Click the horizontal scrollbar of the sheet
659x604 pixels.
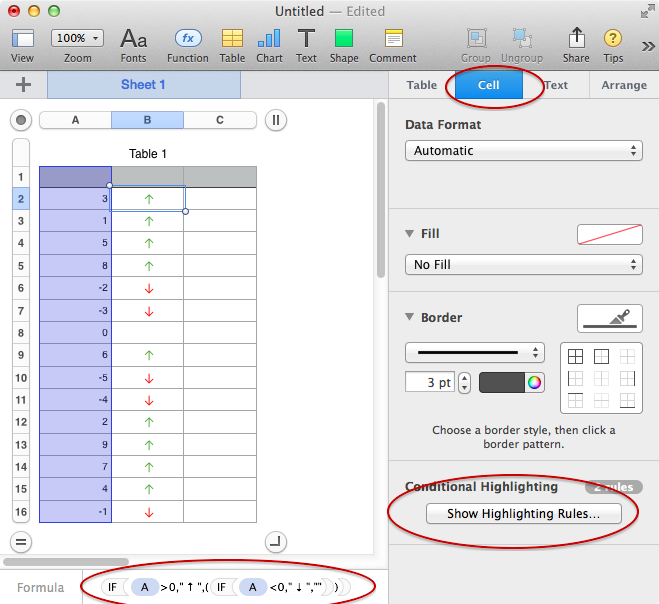click(x=66, y=562)
